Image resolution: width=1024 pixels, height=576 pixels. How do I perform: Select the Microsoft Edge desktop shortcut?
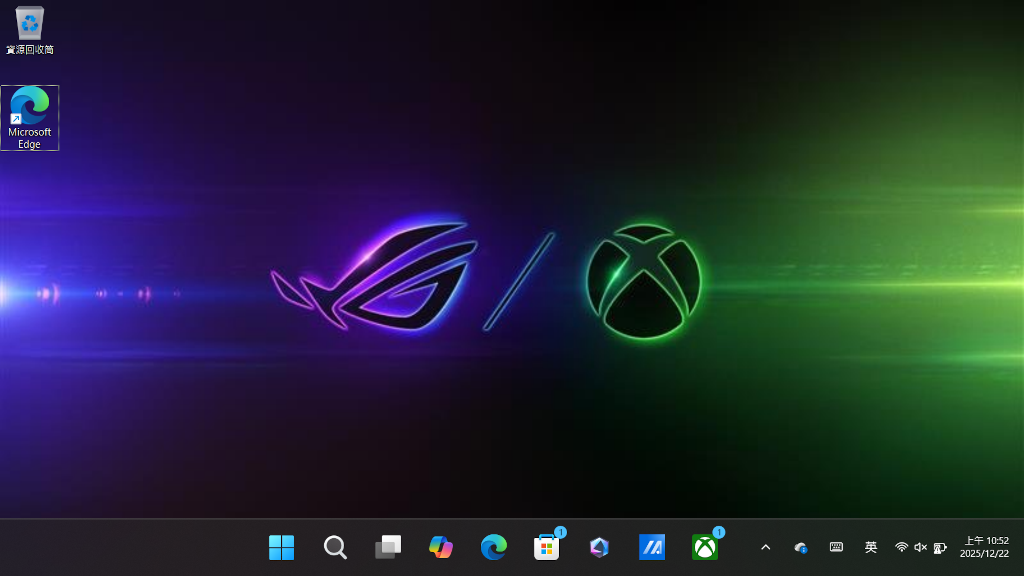(29, 118)
